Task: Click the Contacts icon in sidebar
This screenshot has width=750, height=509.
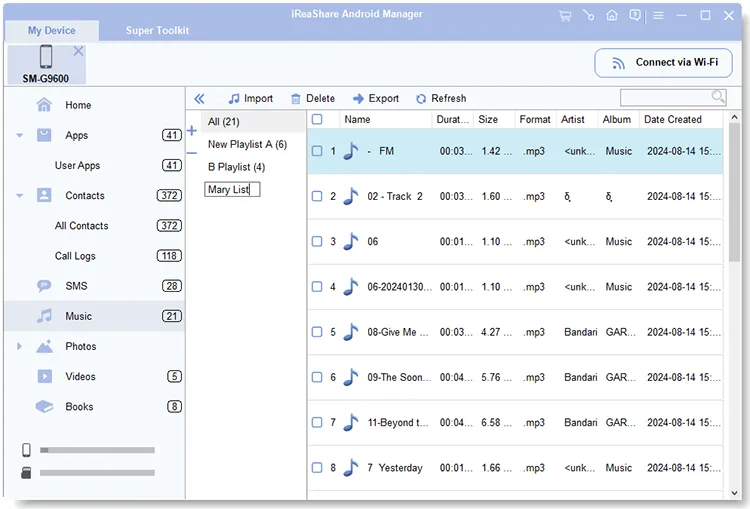Action: click(x=44, y=195)
